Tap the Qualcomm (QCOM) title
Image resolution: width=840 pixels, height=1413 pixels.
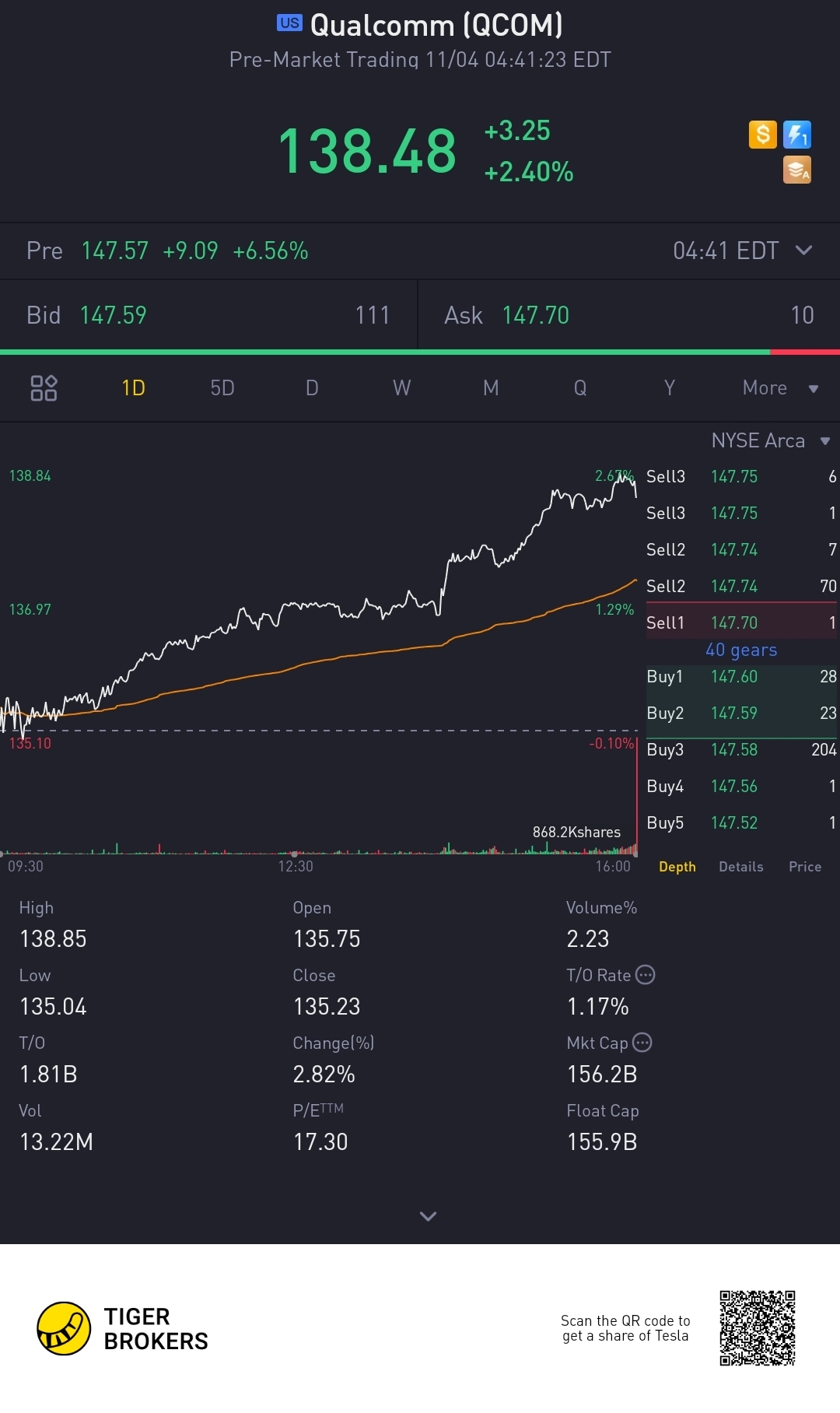436,25
